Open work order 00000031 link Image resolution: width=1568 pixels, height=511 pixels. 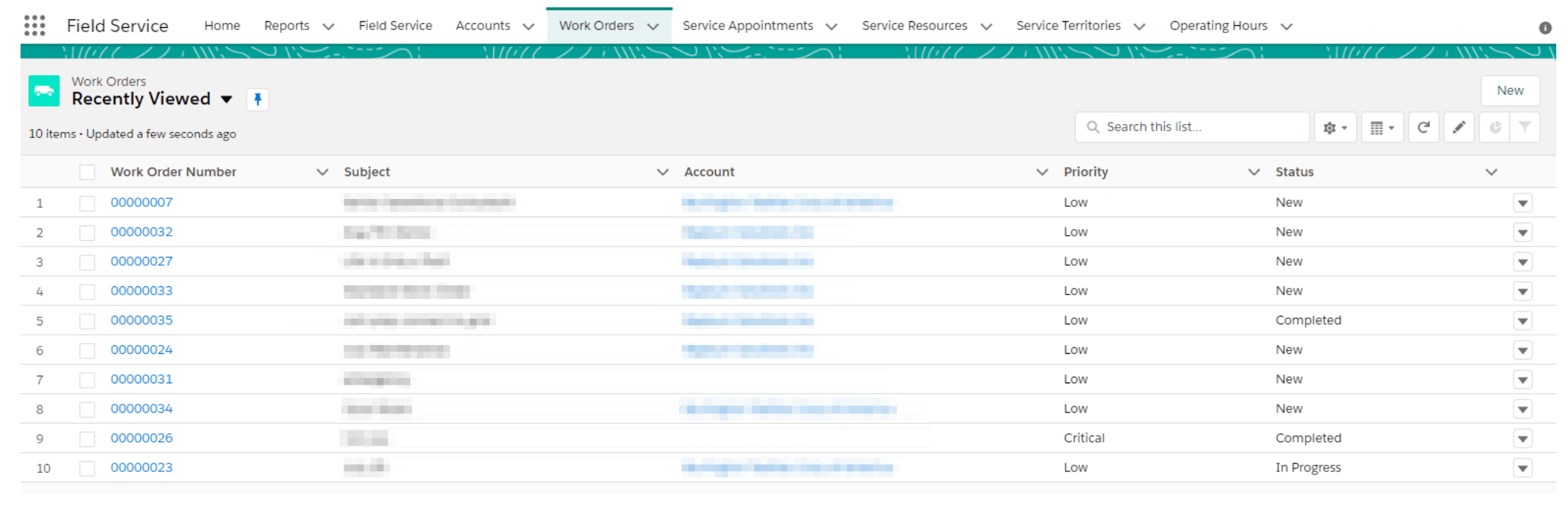click(x=142, y=379)
